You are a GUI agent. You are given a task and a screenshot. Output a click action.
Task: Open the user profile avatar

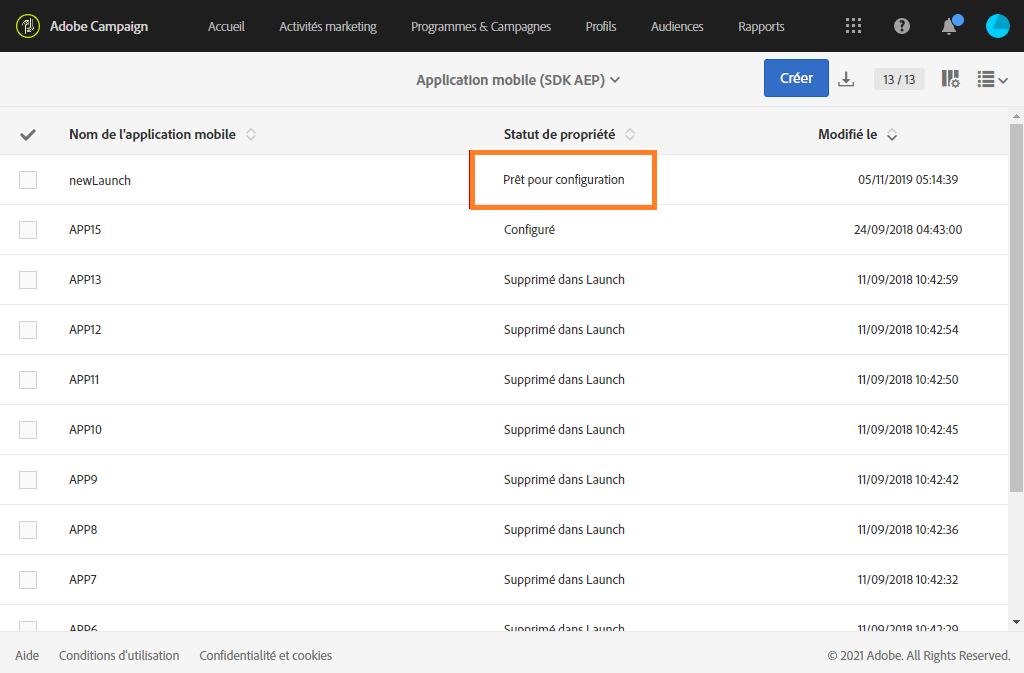(x=997, y=26)
